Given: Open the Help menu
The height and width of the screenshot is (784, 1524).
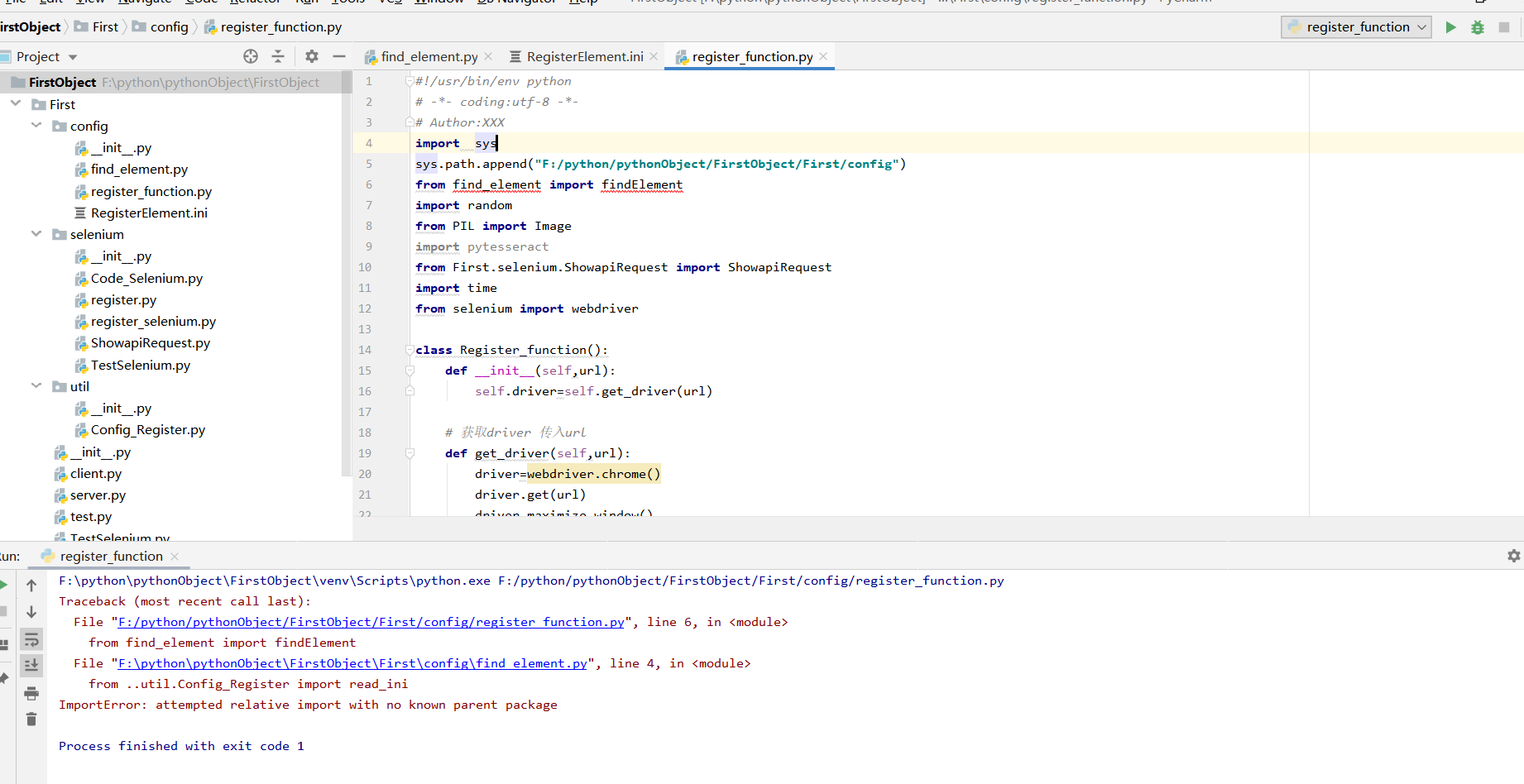Looking at the screenshot, I should pyautogui.click(x=583, y=2).
